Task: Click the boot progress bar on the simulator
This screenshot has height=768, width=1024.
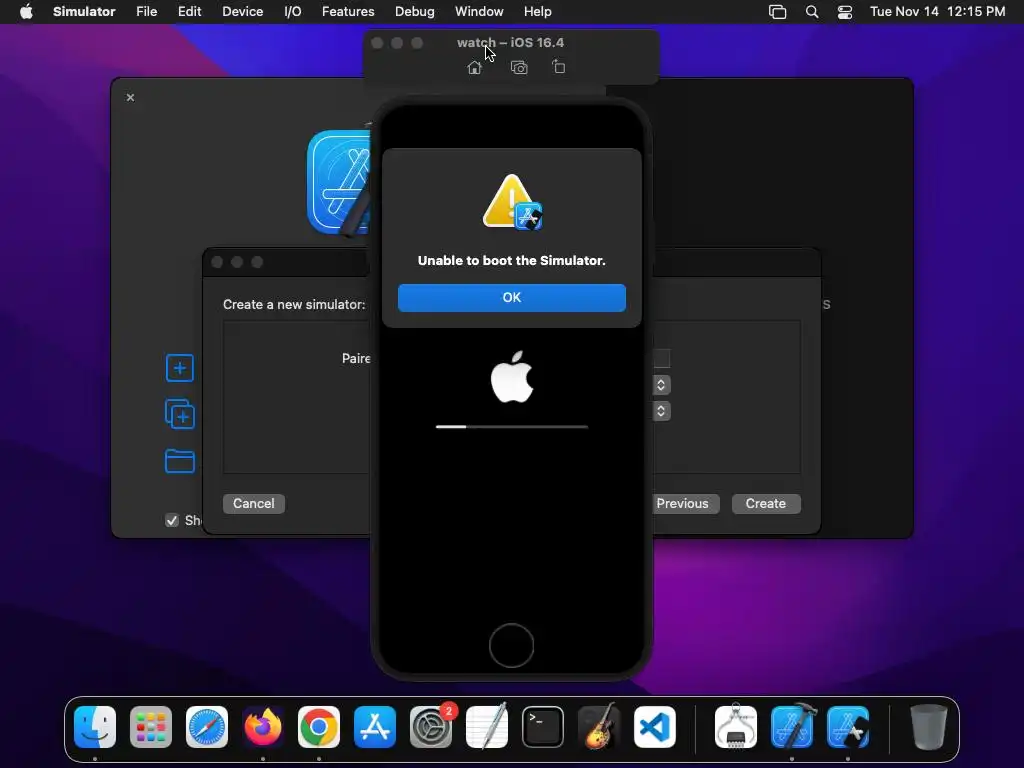Action: click(x=512, y=426)
